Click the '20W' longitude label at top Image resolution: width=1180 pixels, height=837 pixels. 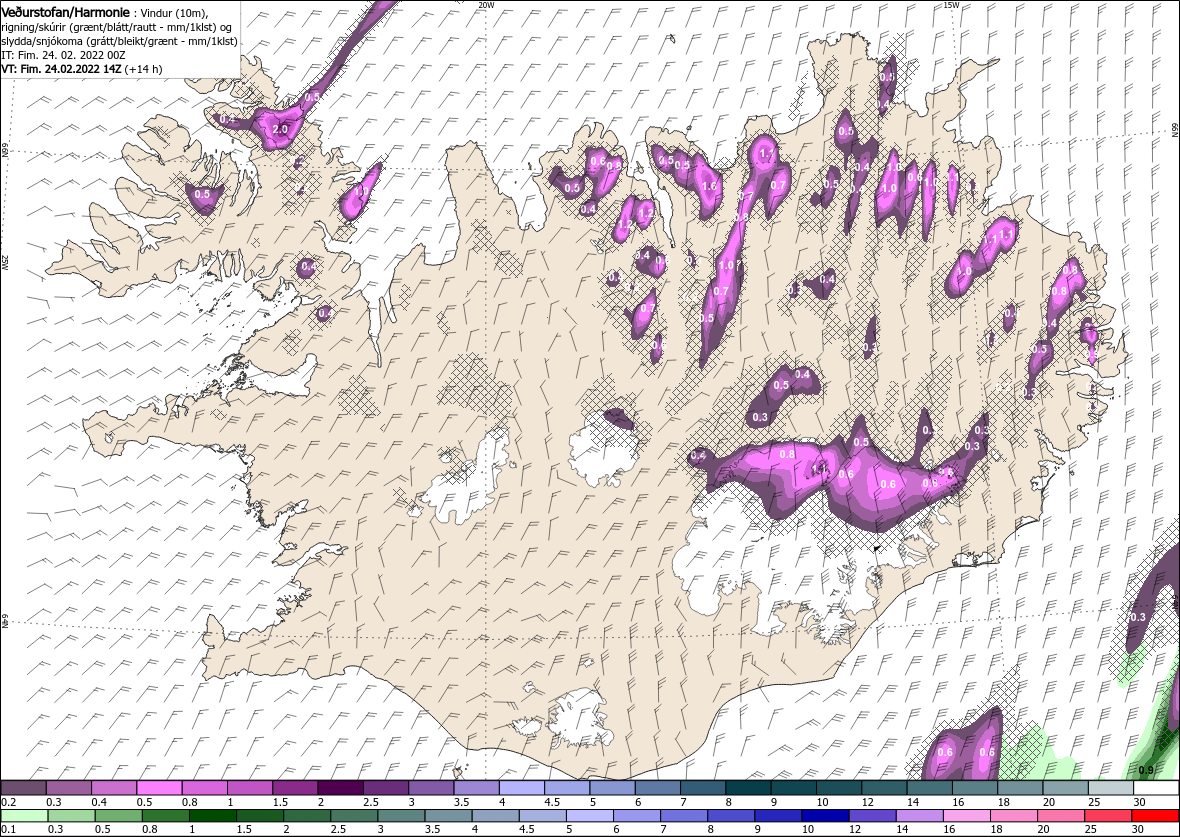point(487,5)
